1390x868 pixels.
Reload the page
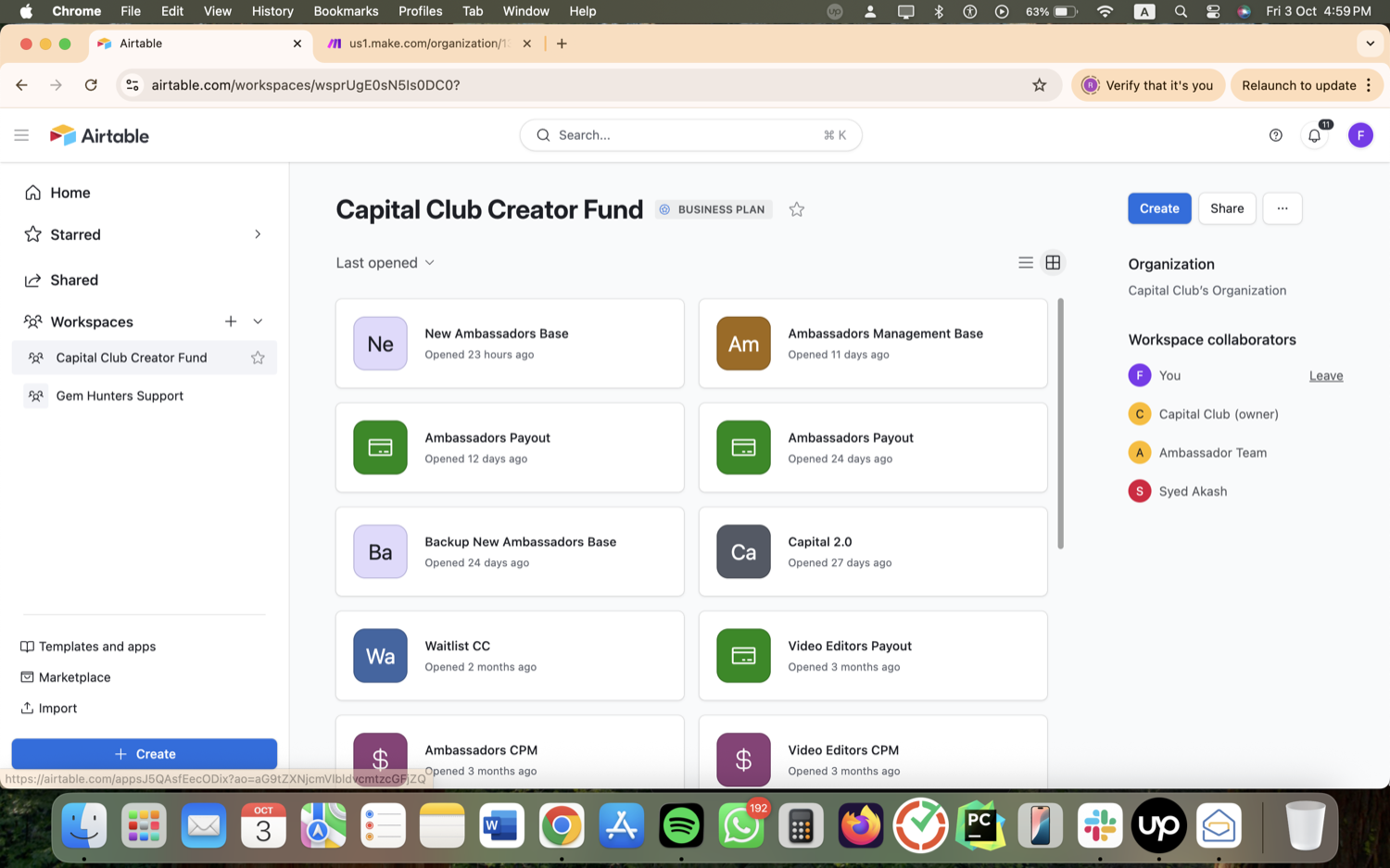tap(91, 85)
